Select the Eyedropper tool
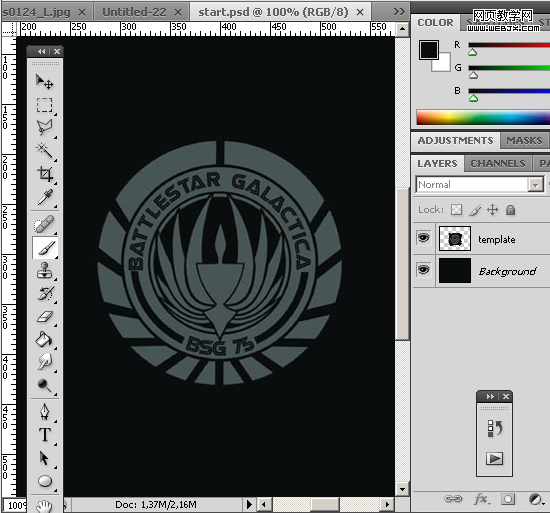550x513 pixels. click(x=45, y=197)
